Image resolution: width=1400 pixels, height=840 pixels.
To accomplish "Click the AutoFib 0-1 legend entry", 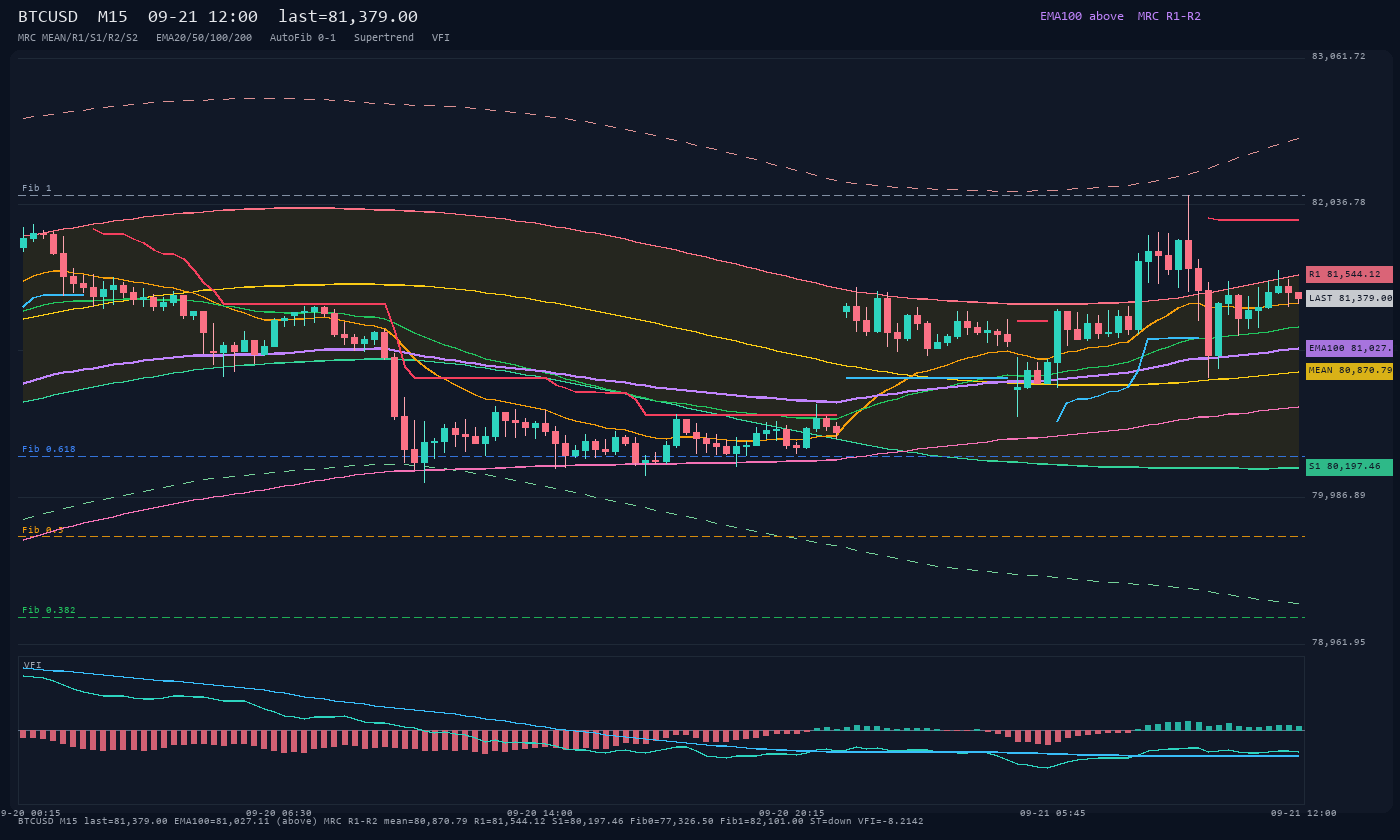I will pos(303,38).
